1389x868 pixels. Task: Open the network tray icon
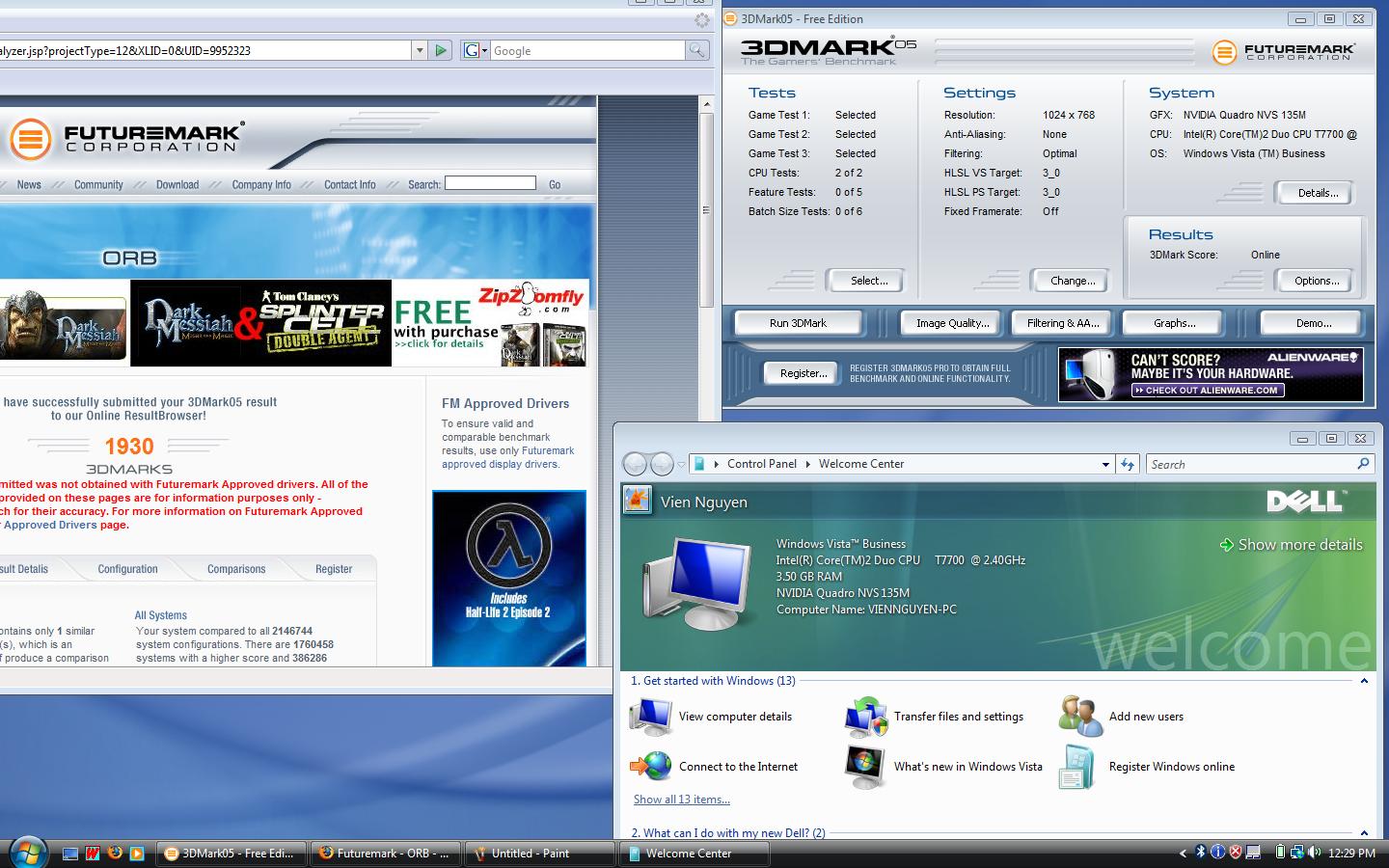coord(1297,853)
